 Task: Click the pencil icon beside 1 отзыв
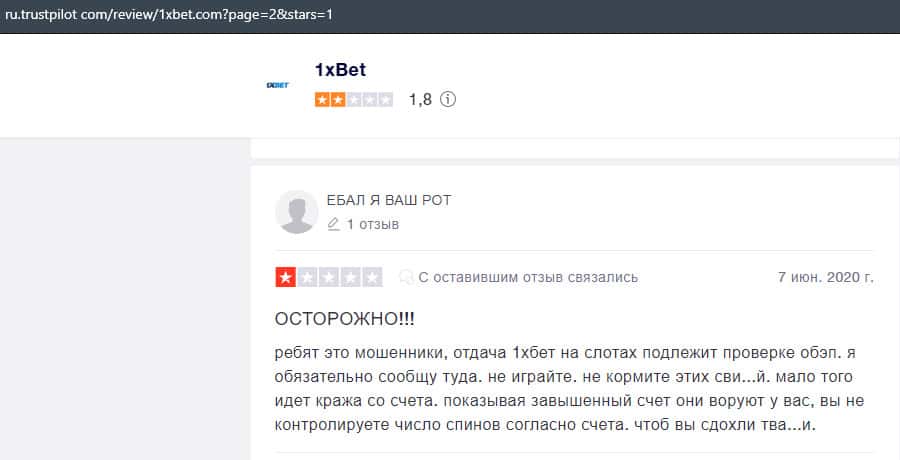tap(333, 224)
